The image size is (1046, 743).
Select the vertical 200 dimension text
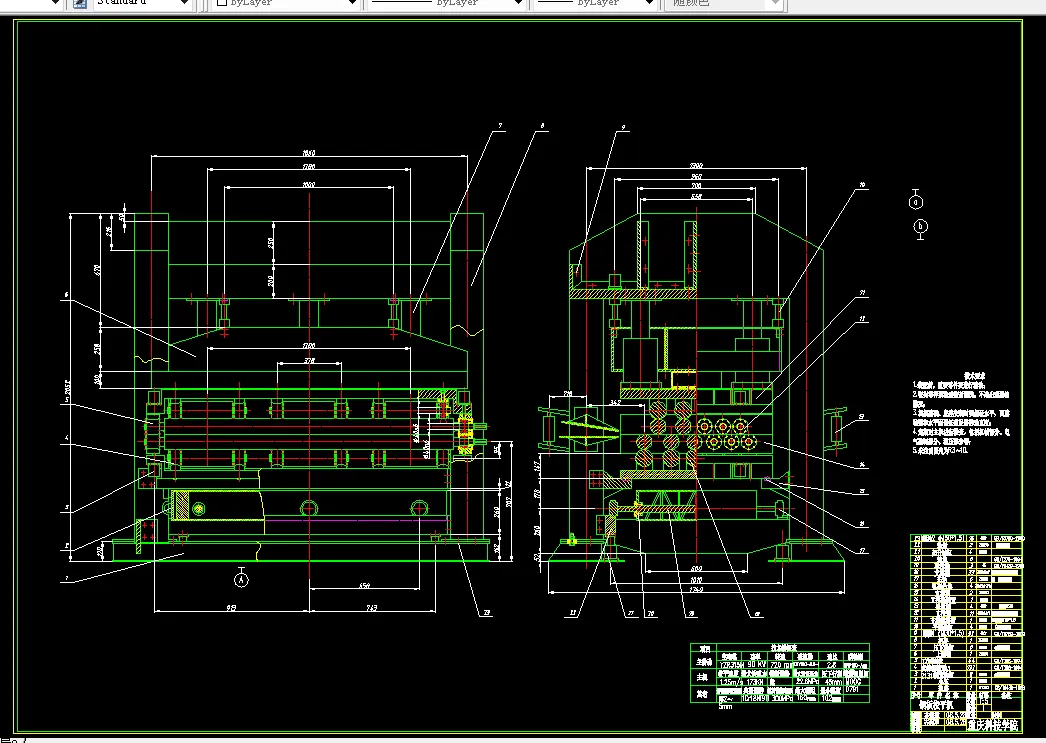pyautogui.click(x=270, y=281)
